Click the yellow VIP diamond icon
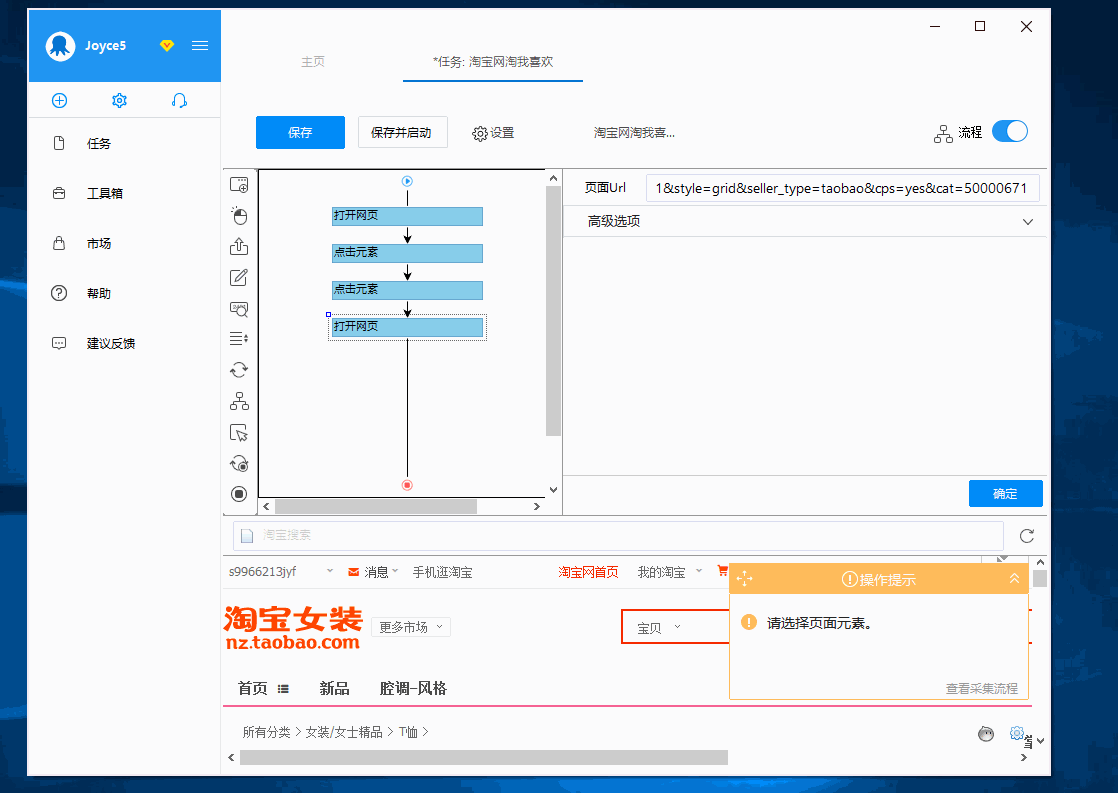Image resolution: width=1118 pixels, height=793 pixels. [x=167, y=46]
